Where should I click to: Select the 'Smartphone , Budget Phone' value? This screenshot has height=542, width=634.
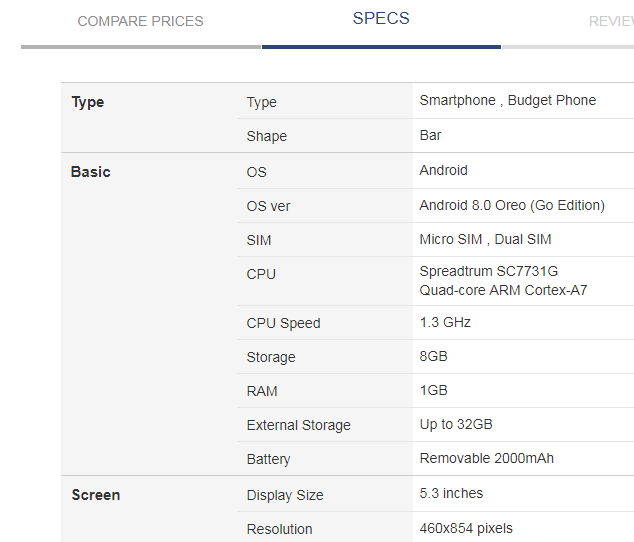(508, 100)
